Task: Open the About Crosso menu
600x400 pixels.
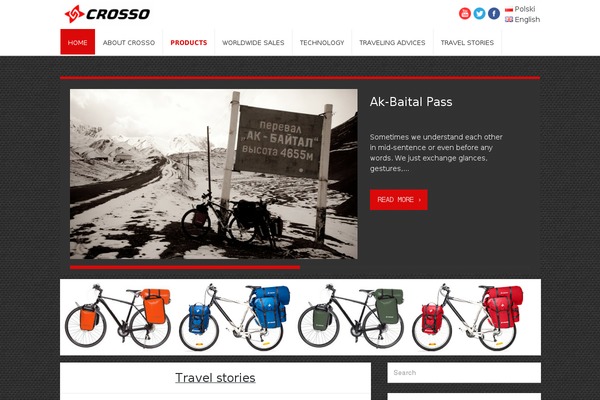Action: (x=129, y=42)
